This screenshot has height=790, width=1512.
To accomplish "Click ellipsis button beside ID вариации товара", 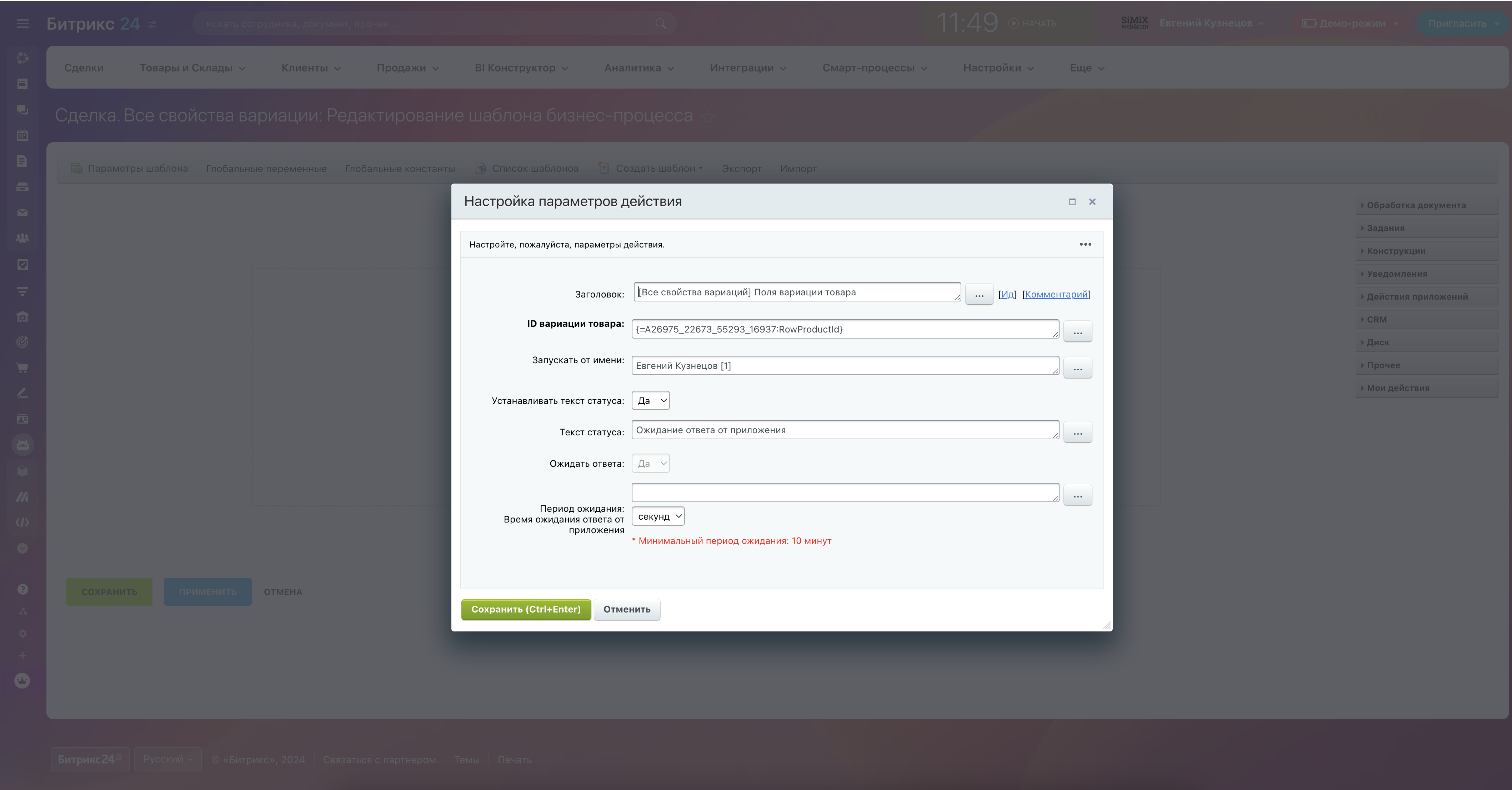I will tap(1078, 332).
